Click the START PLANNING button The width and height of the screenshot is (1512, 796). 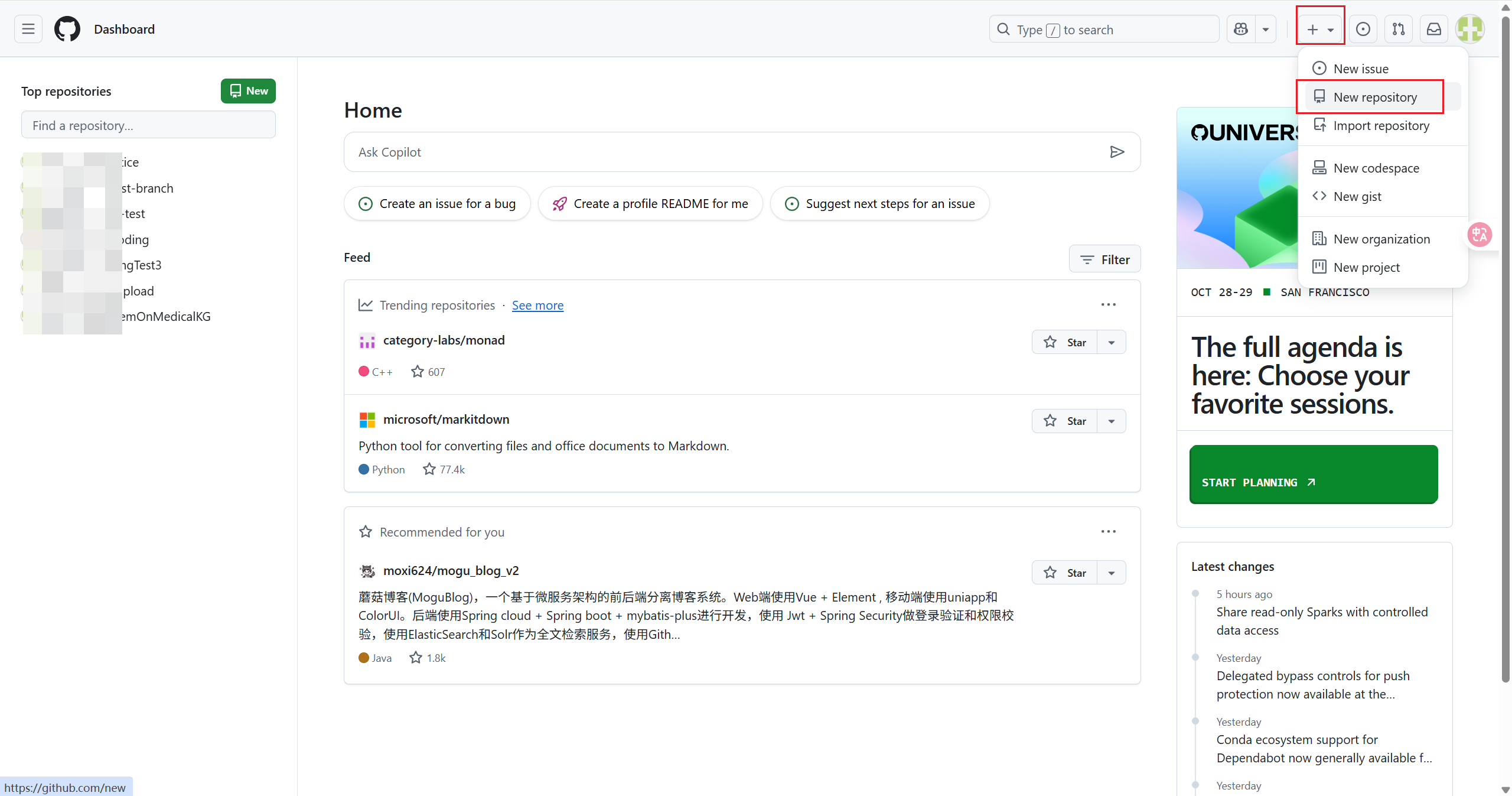tap(1314, 474)
